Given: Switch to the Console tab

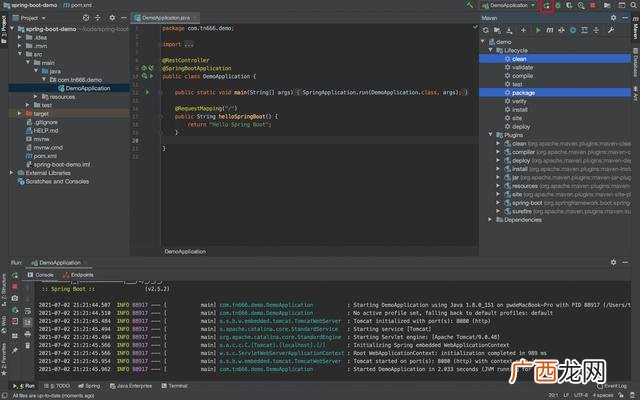Looking at the screenshot, I should click(40, 275).
